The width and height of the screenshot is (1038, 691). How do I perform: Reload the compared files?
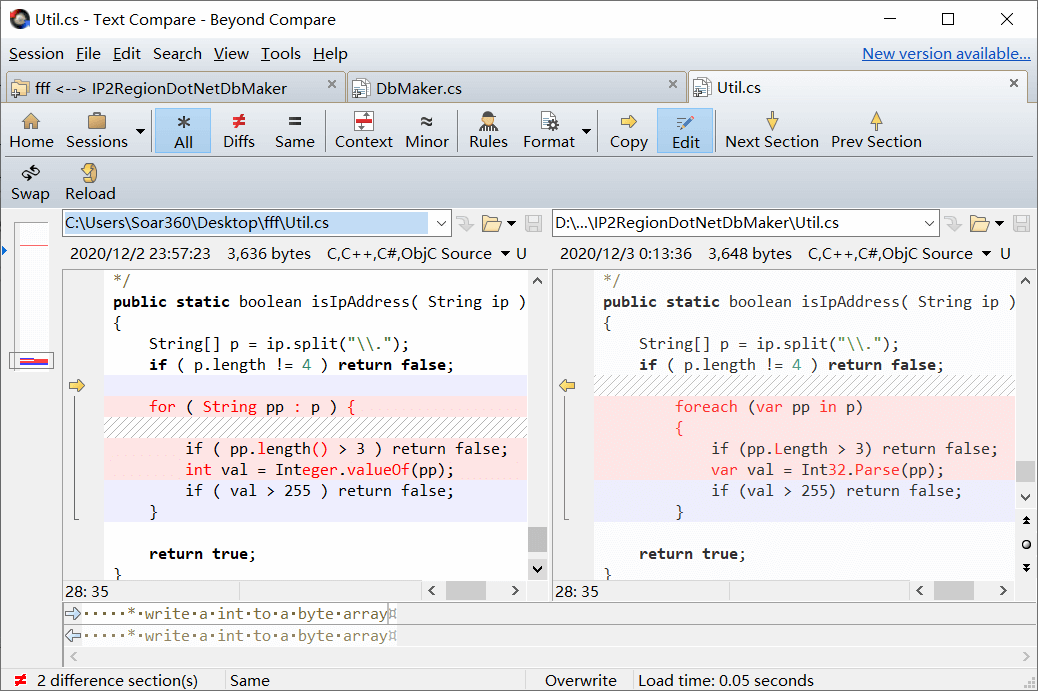(90, 182)
